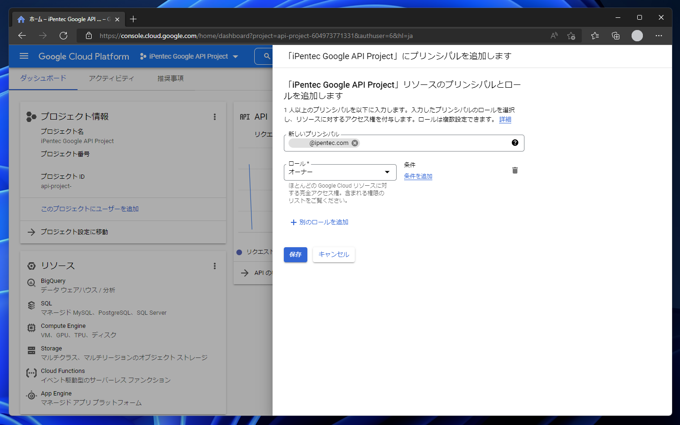Click the Storage icon in resources
The image size is (680, 425).
click(x=31, y=350)
